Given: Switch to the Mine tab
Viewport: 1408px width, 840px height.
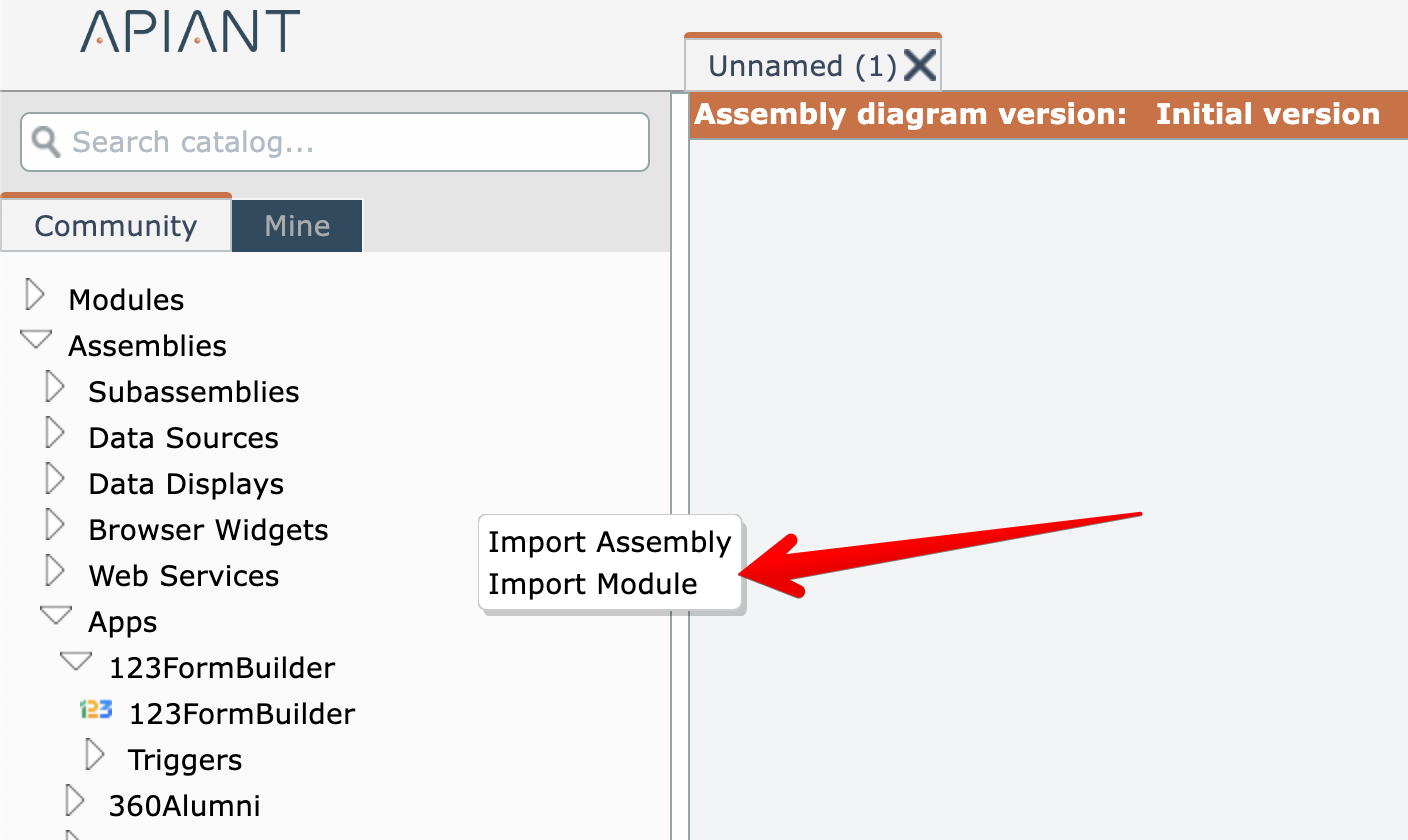Looking at the screenshot, I should click(x=297, y=226).
